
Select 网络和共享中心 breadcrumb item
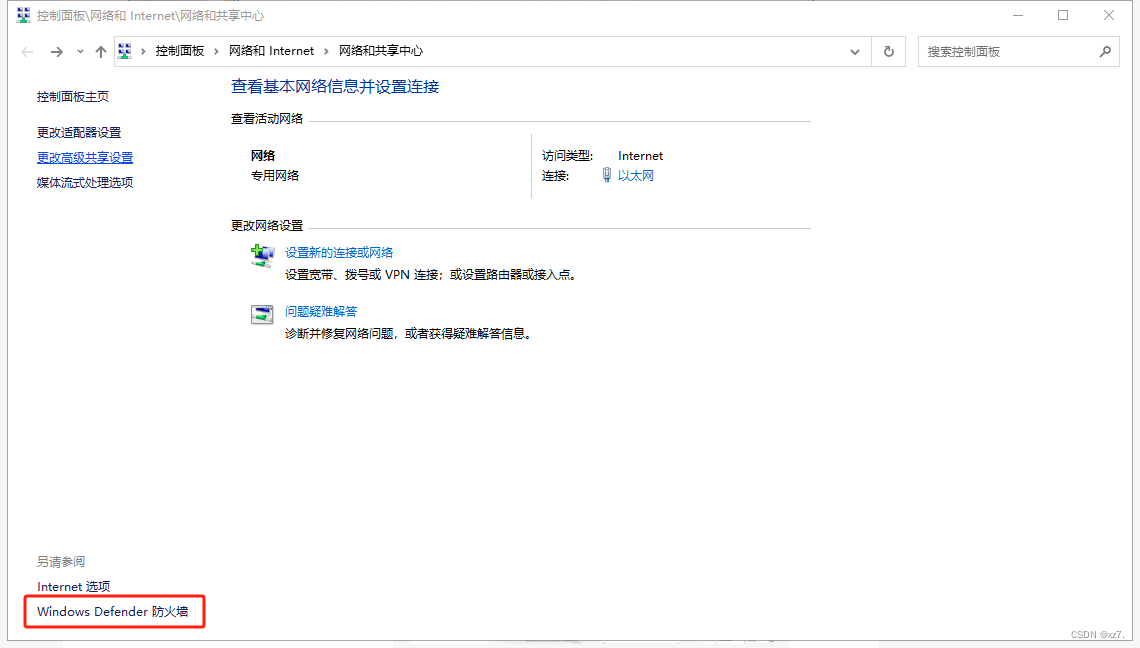381,51
